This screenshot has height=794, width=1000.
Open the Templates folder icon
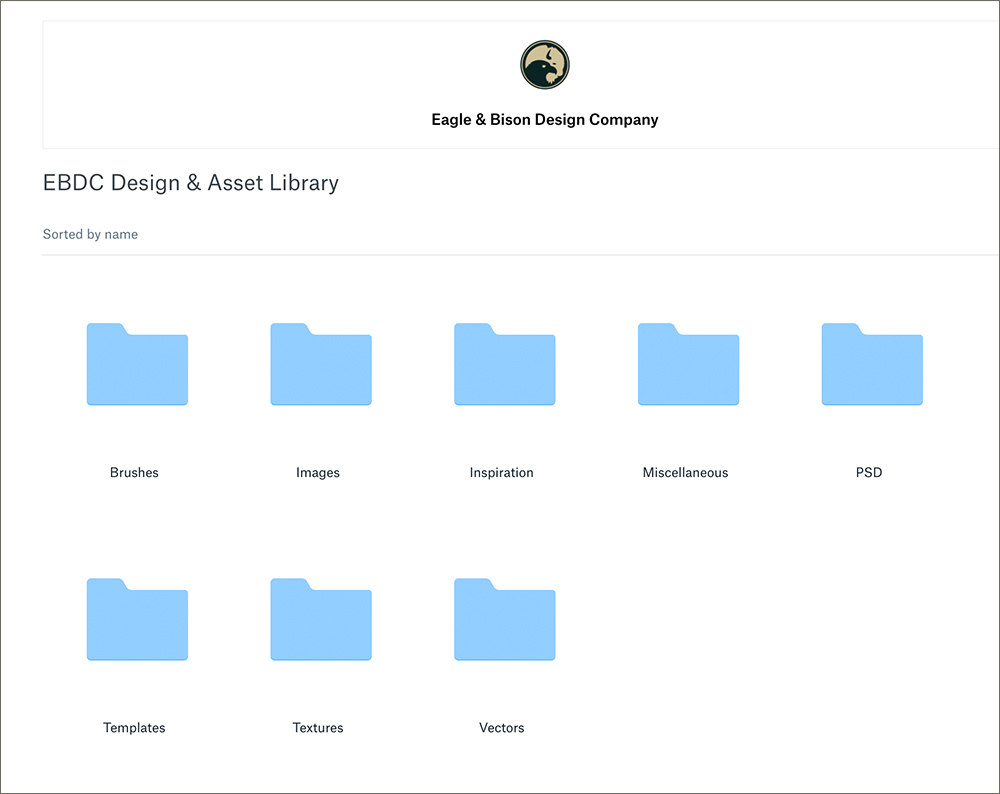137,619
